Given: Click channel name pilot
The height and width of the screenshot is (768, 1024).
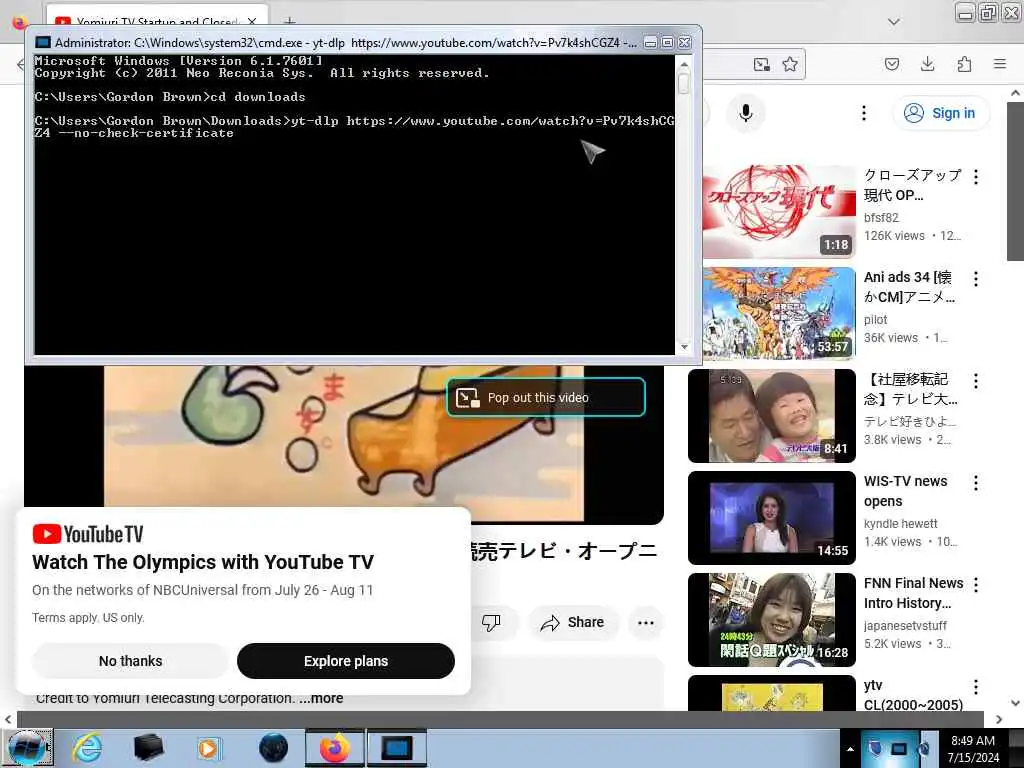Looking at the screenshot, I should 875,319.
